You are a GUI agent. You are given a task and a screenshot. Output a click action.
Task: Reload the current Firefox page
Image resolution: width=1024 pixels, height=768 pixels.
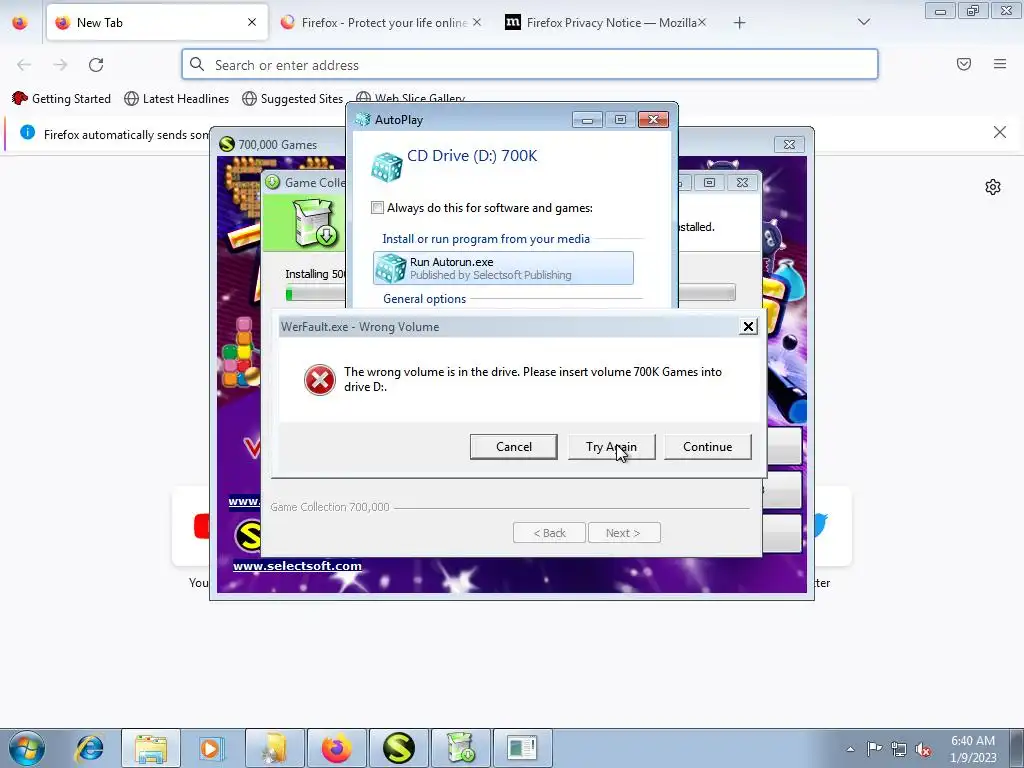coord(96,65)
